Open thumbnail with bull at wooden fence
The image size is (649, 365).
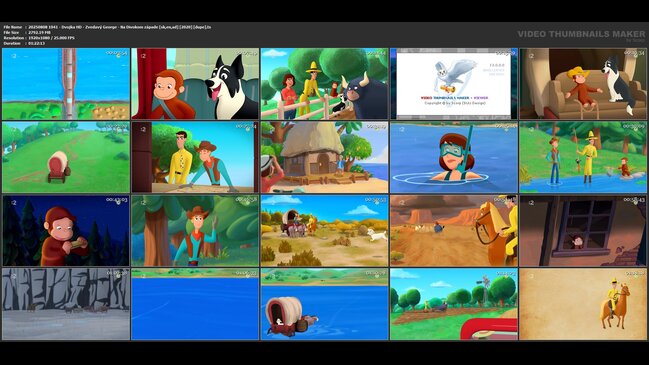pyautogui.click(x=324, y=84)
